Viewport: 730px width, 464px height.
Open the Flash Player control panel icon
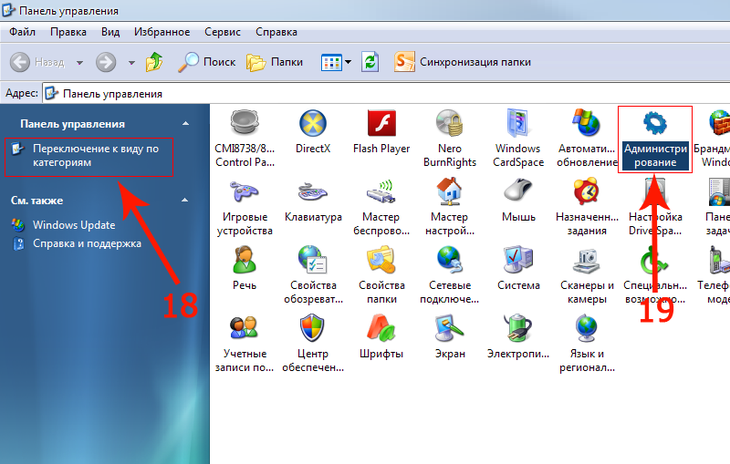coord(381,123)
